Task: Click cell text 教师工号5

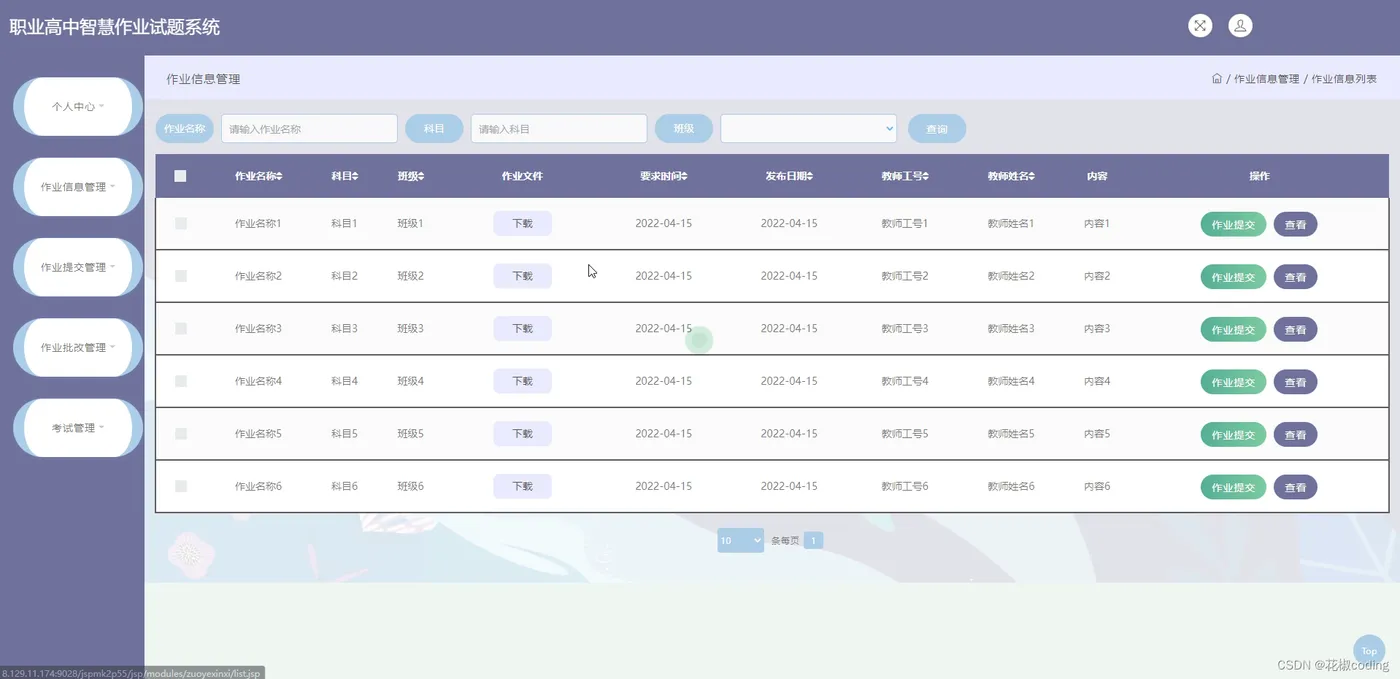Action: point(905,434)
